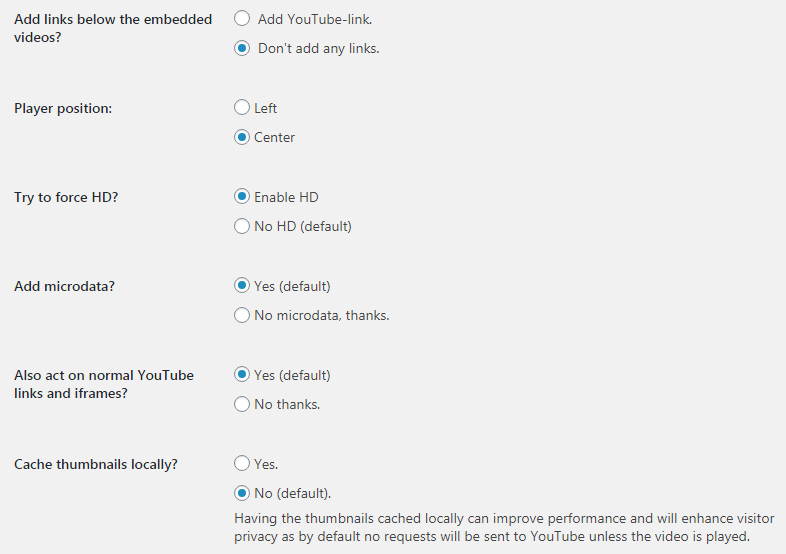
Task: Enable local thumbnail caching with 'Yes.'
Action: pyautogui.click(x=242, y=464)
